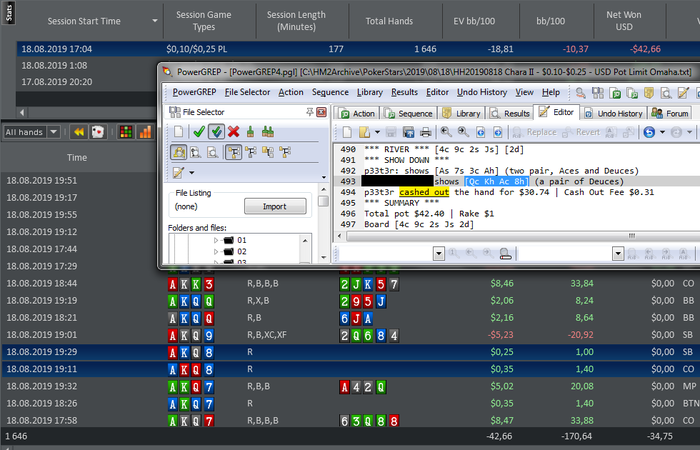Viewport: 700px width, 450px height.
Task: Click the pencil Edit File icon in File Selector
Action: (178, 173)
